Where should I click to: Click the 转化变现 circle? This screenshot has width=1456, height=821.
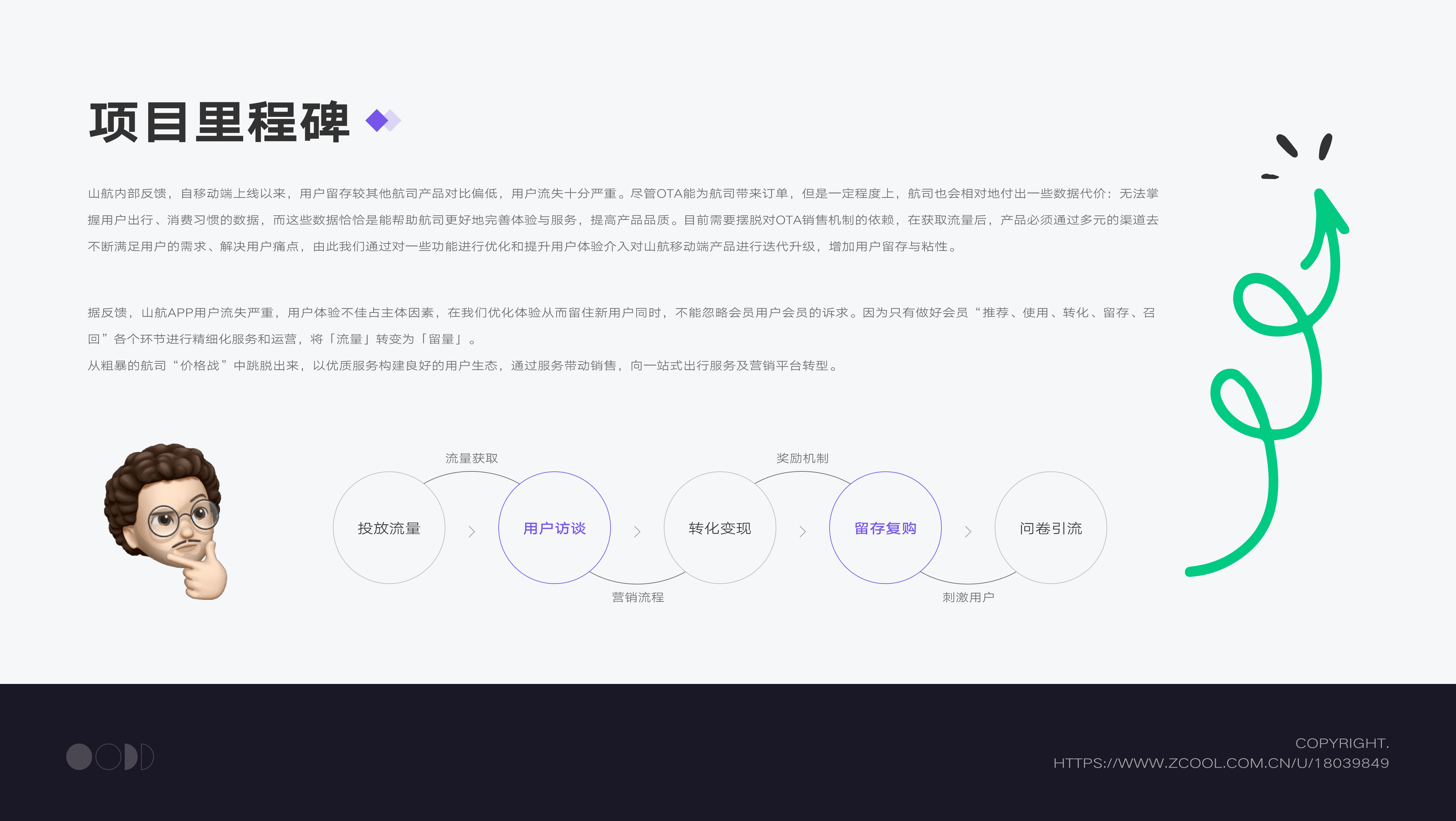point(719,528)
